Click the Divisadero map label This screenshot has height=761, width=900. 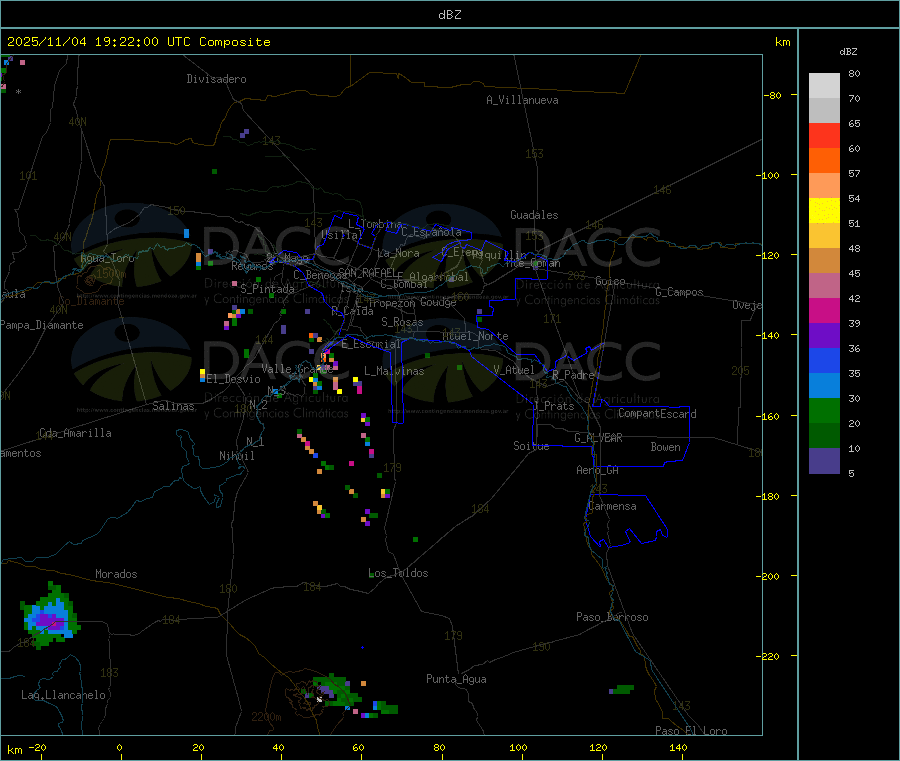pyautogui.click(x=216, y=79)
